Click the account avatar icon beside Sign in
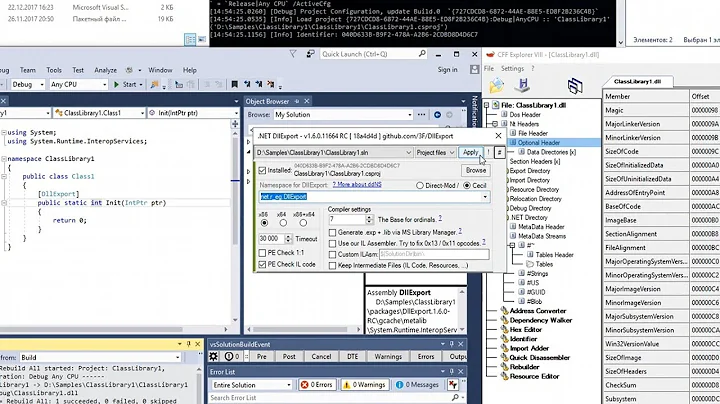 click(x=474, y=69)
